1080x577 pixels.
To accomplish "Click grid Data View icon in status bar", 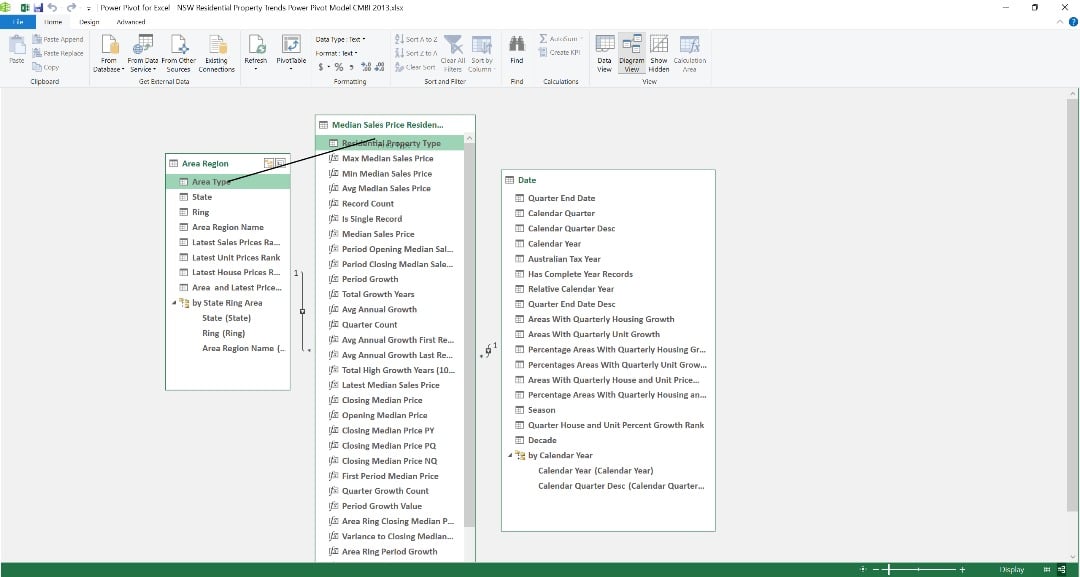I will [x=1047, y=569].
